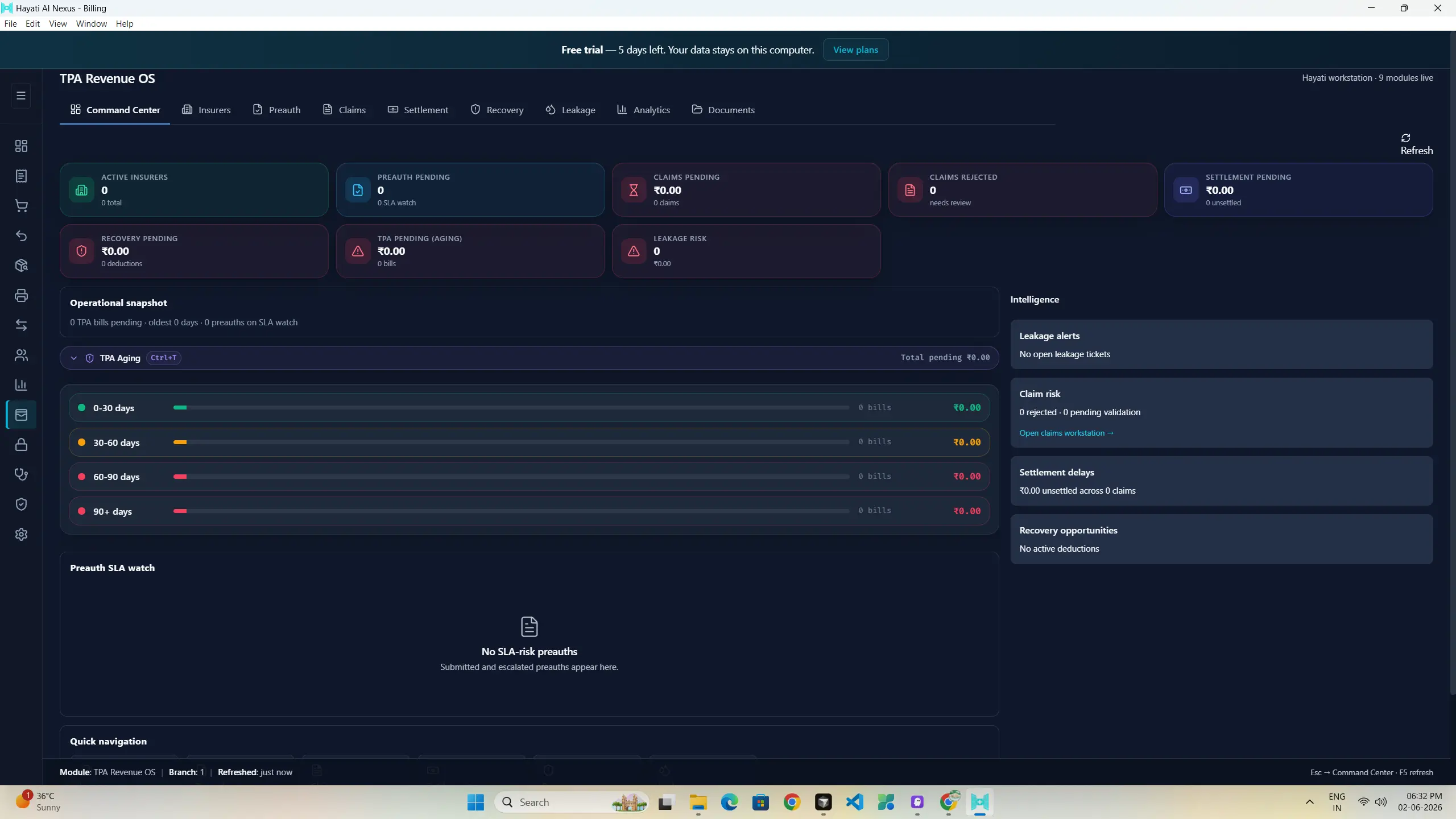The image size is (1456, 819).
Task: Open the Preauth tab
Action: (276, 110)
